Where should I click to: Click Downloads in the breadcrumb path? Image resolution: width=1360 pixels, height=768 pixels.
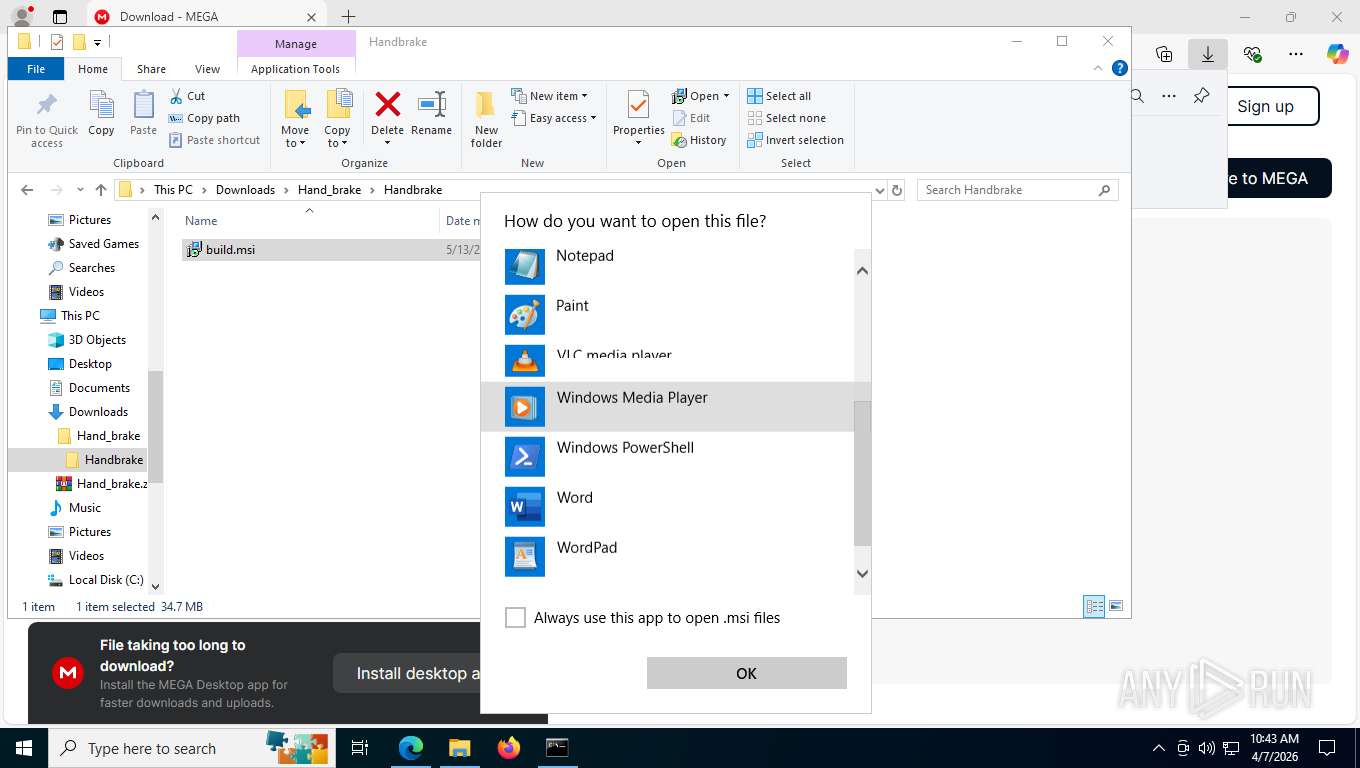[x=245, y=190]
